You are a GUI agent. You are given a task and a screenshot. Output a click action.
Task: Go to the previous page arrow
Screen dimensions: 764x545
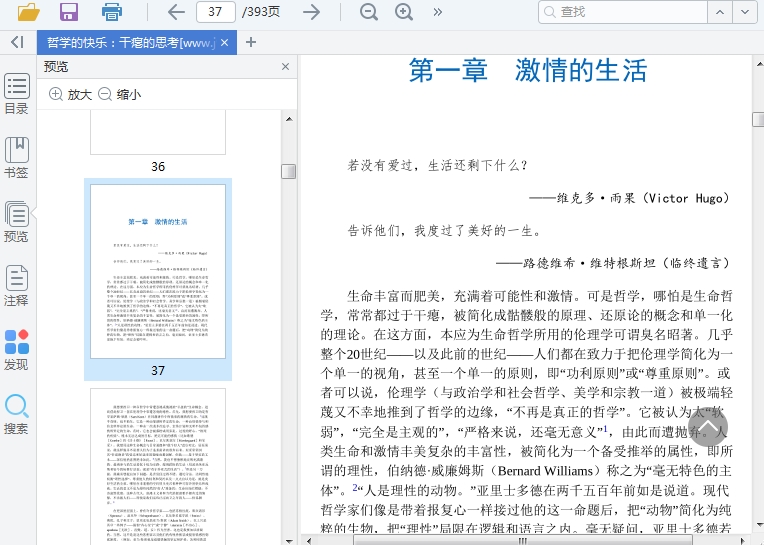(x=176, y=12)
